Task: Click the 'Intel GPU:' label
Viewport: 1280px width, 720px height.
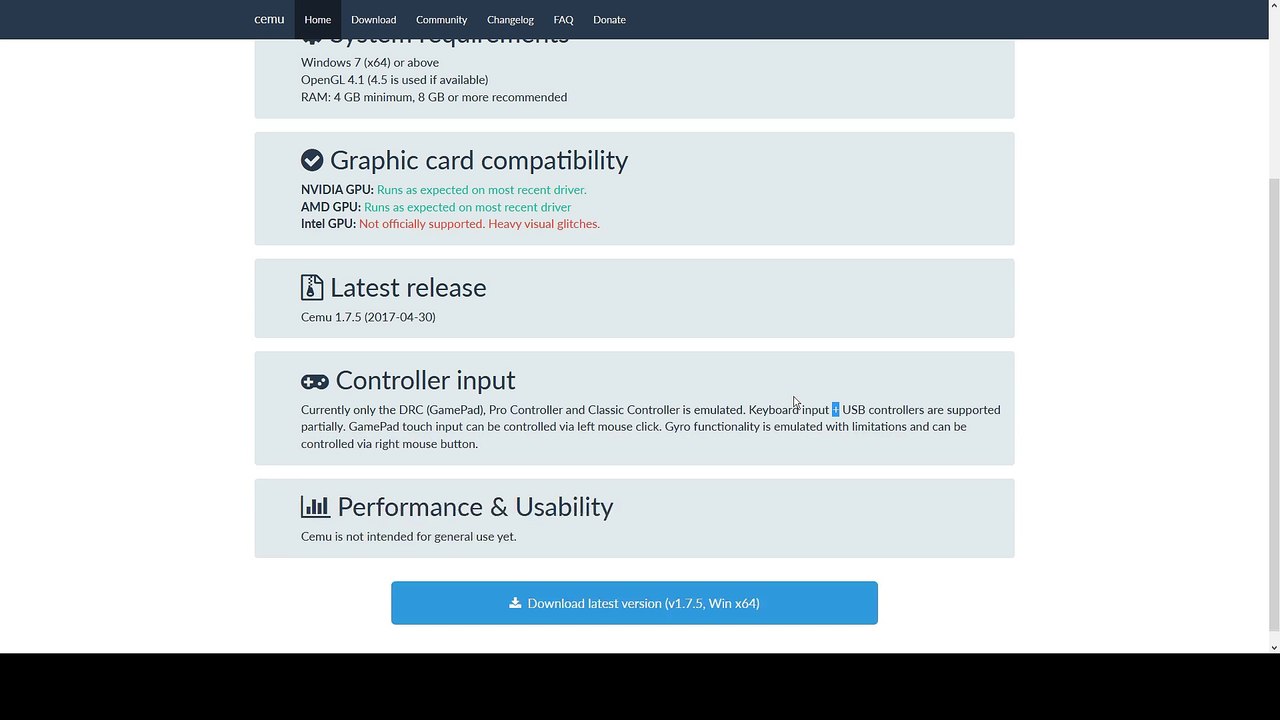Action: click(328, 224)
